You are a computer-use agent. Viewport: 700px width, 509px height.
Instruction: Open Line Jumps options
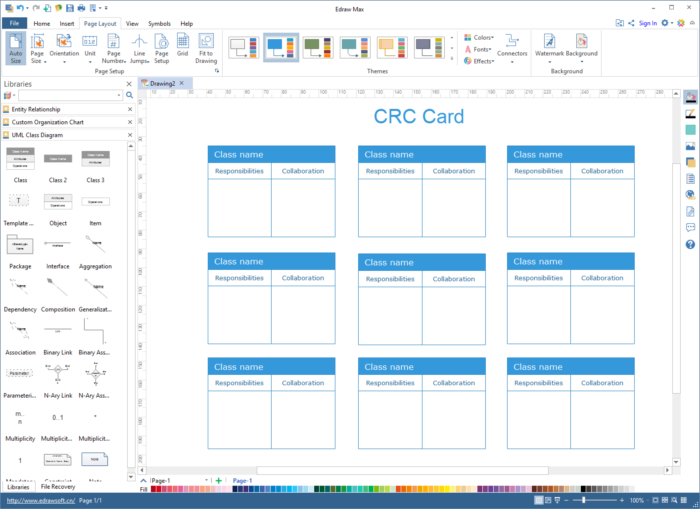tap(139, 49)
